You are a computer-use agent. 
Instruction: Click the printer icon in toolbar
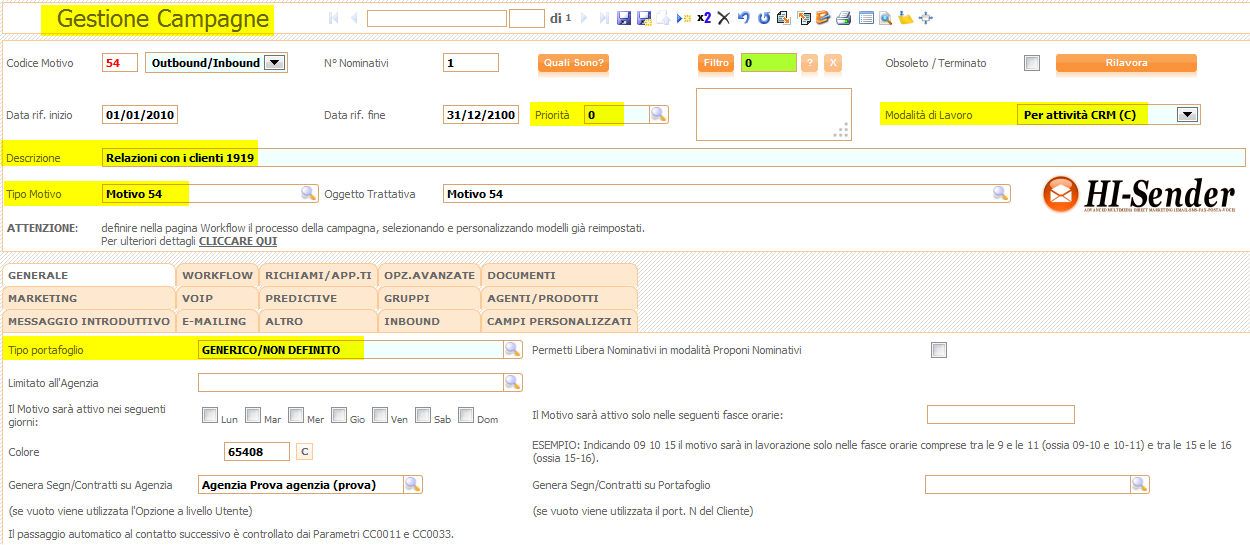843,18
